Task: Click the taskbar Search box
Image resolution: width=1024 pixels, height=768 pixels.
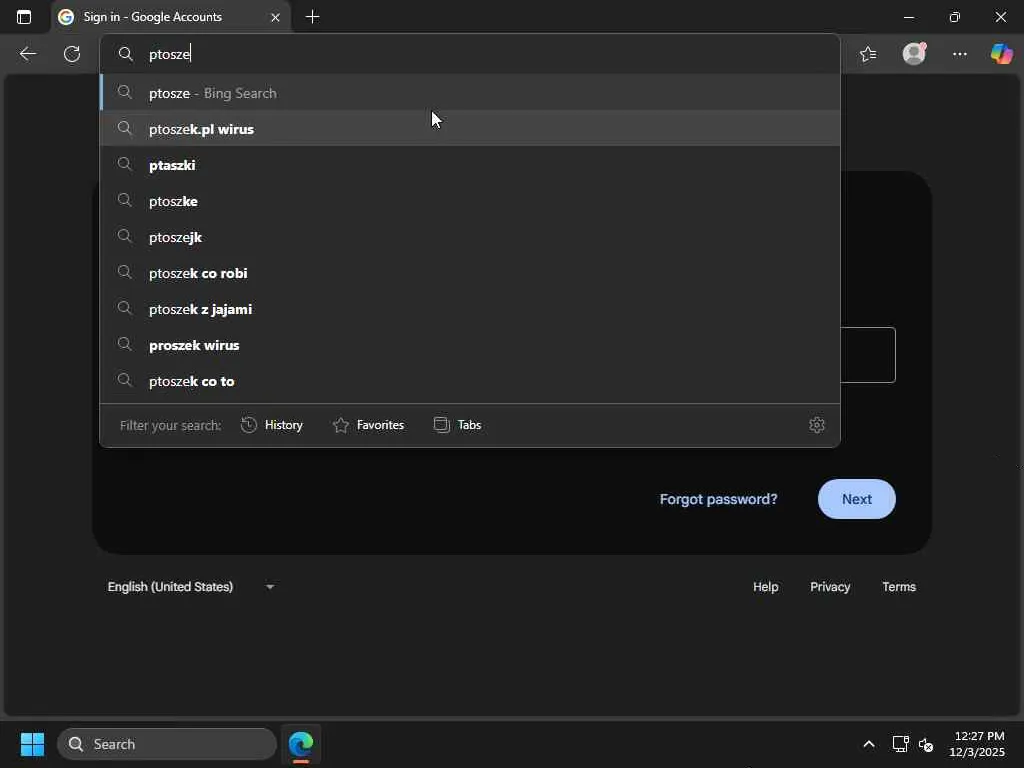Action: [x=167, y=744]
